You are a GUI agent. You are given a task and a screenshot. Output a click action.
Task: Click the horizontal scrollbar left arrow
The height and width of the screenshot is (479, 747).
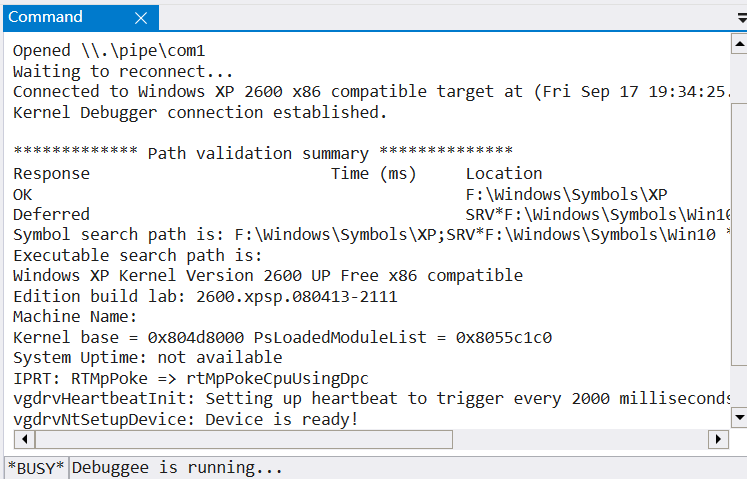[24, 438]
